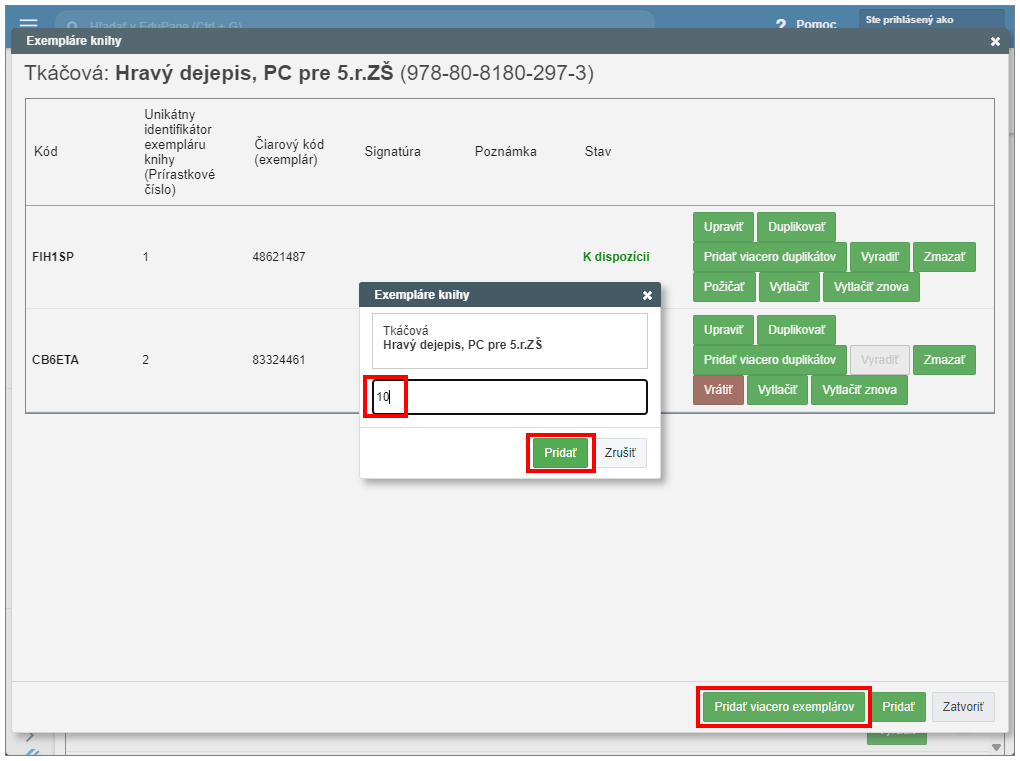The height and width of the screenshot is (761, 1020).
Task: Close the main Exempláre knihy dialog with X
Action: coord(995,42)
